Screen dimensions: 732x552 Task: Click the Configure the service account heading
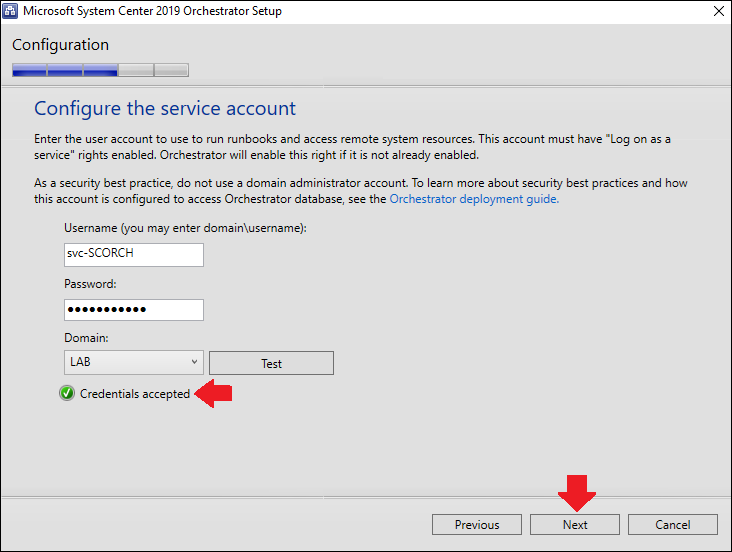click(165, 108)
